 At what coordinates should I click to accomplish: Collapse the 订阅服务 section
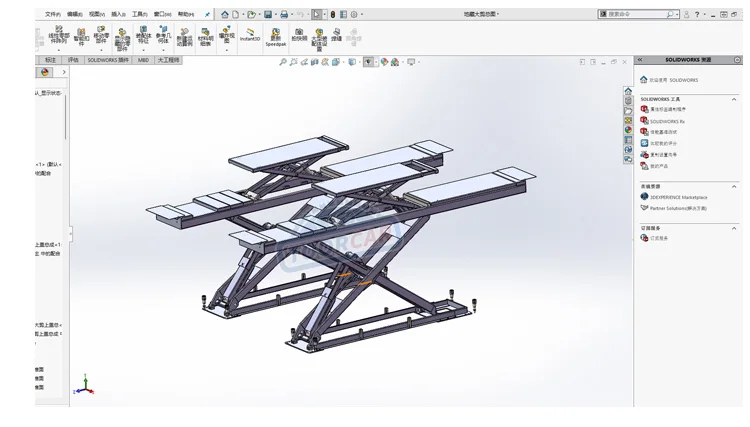click(x=734, y=228)
